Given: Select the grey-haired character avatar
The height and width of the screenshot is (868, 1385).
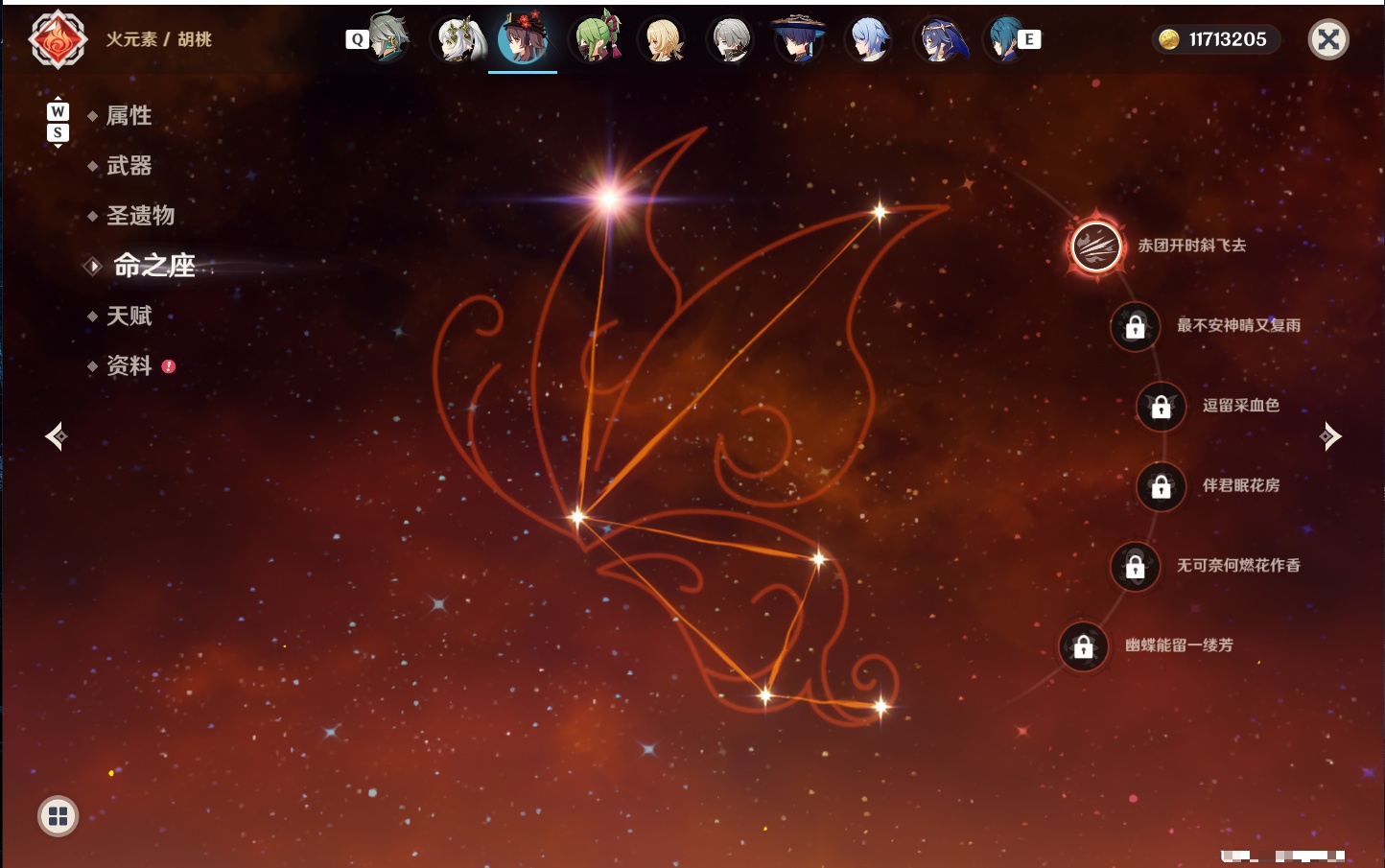Looking at the screenshot, I should click(x=731, y=39).
